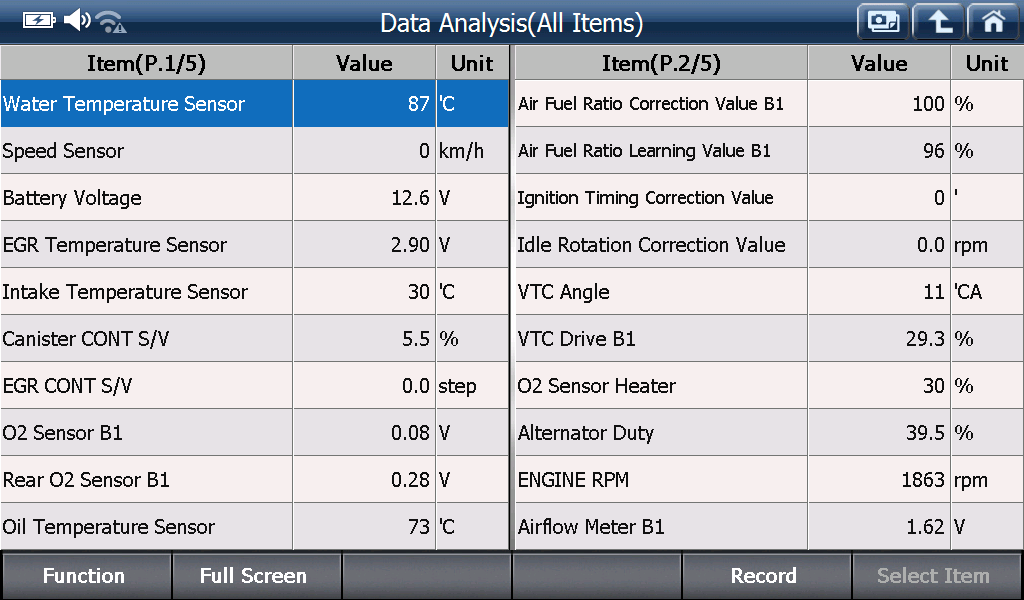
Task: Click the speaker volume icon
Action: click(77, 20)
